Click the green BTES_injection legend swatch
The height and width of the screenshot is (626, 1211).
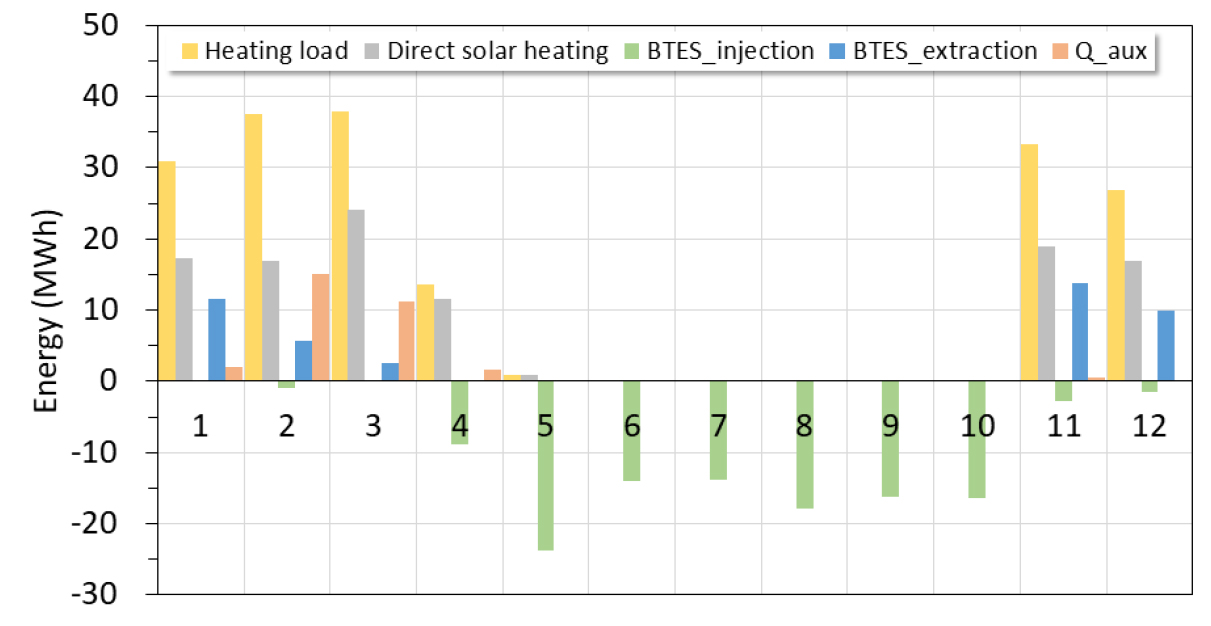pyautogui.click(x=632, y=51)
